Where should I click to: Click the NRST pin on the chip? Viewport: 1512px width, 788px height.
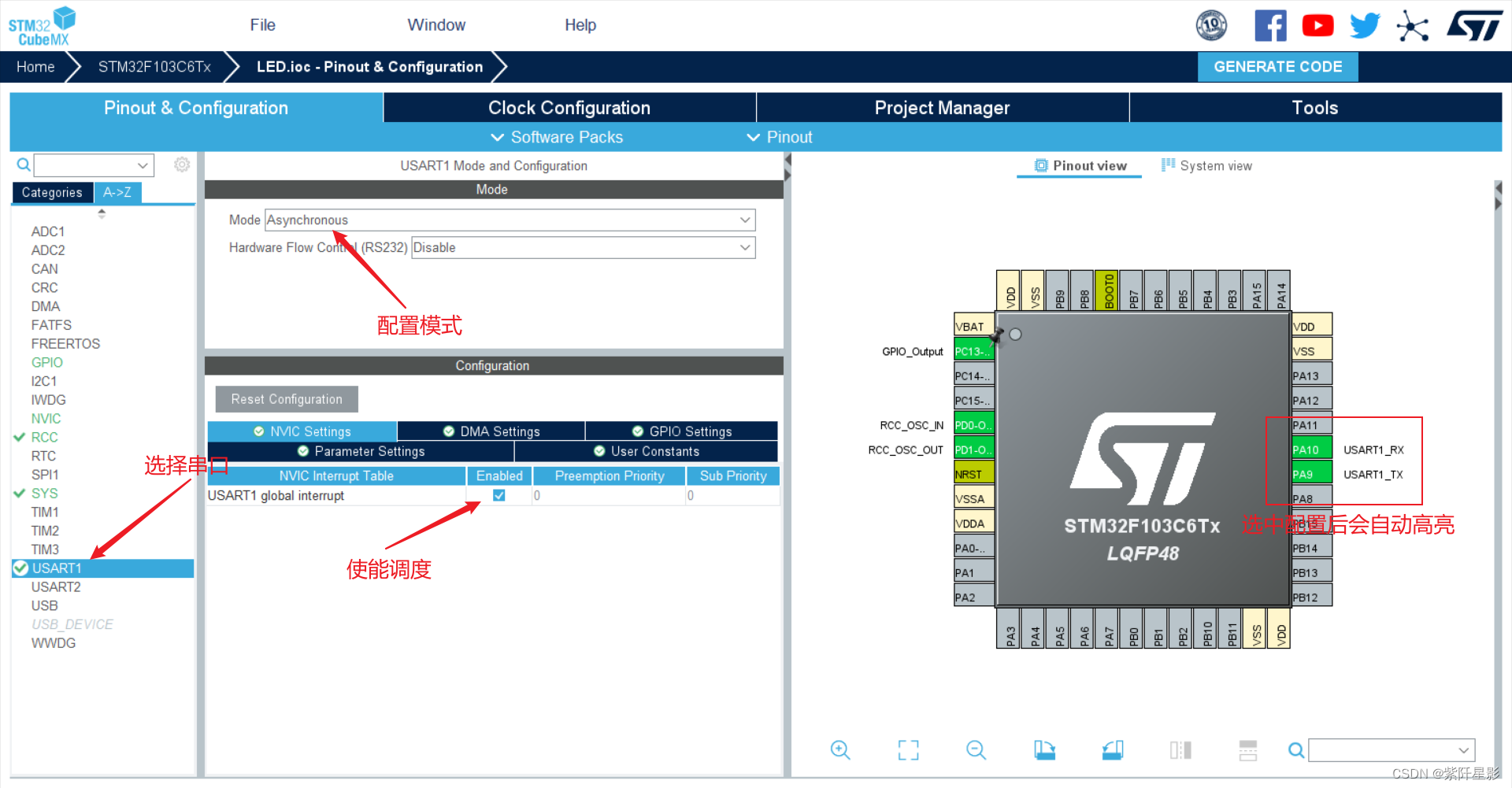[x=974, y=474]
